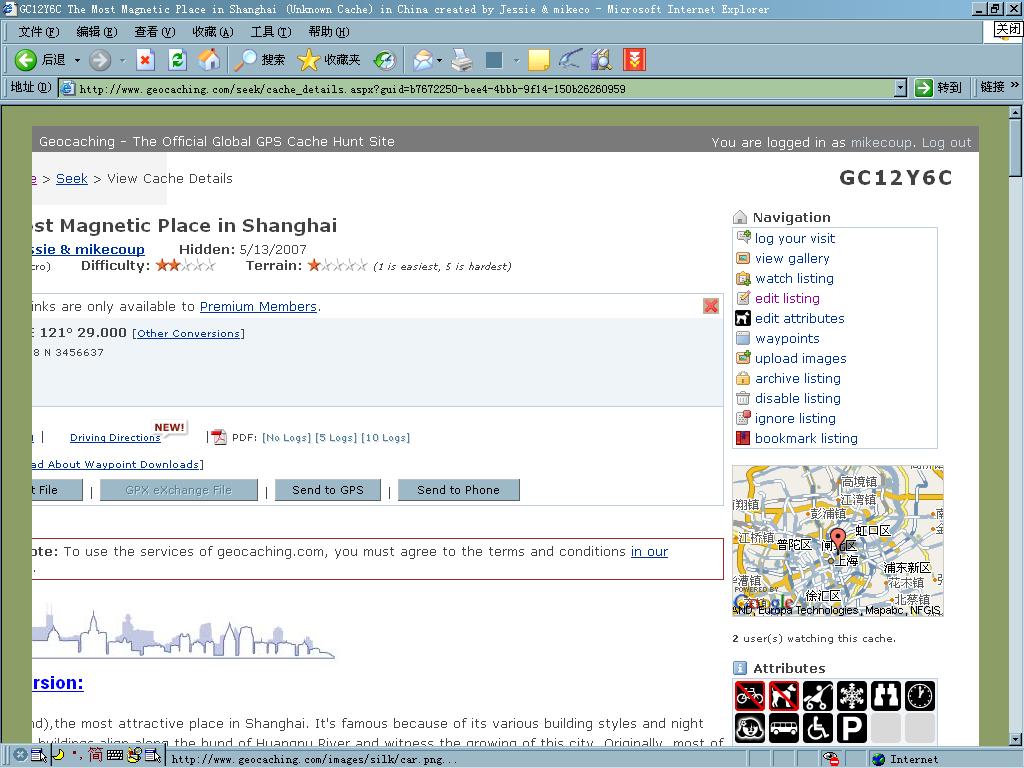This screenshot has height=768, width=1024.
Task: Click the yellow note toolbar icon
Action: pos(538,60)
